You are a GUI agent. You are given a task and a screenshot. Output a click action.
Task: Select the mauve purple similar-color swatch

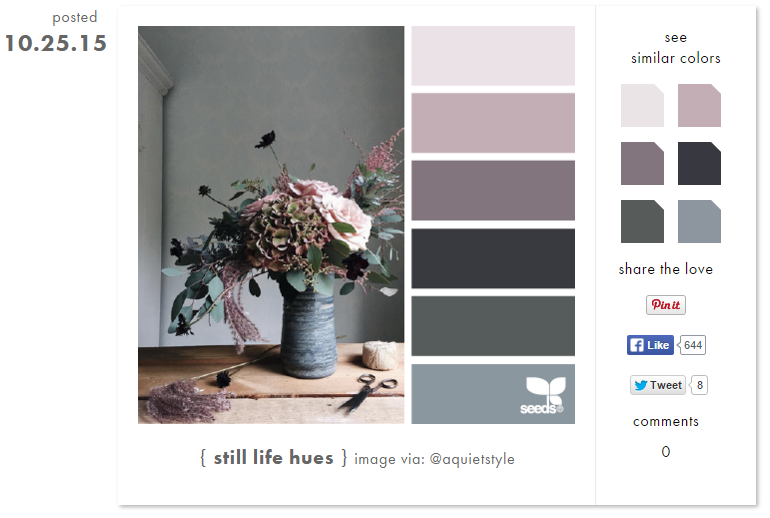pyautogui.click(x=642, y=164)
